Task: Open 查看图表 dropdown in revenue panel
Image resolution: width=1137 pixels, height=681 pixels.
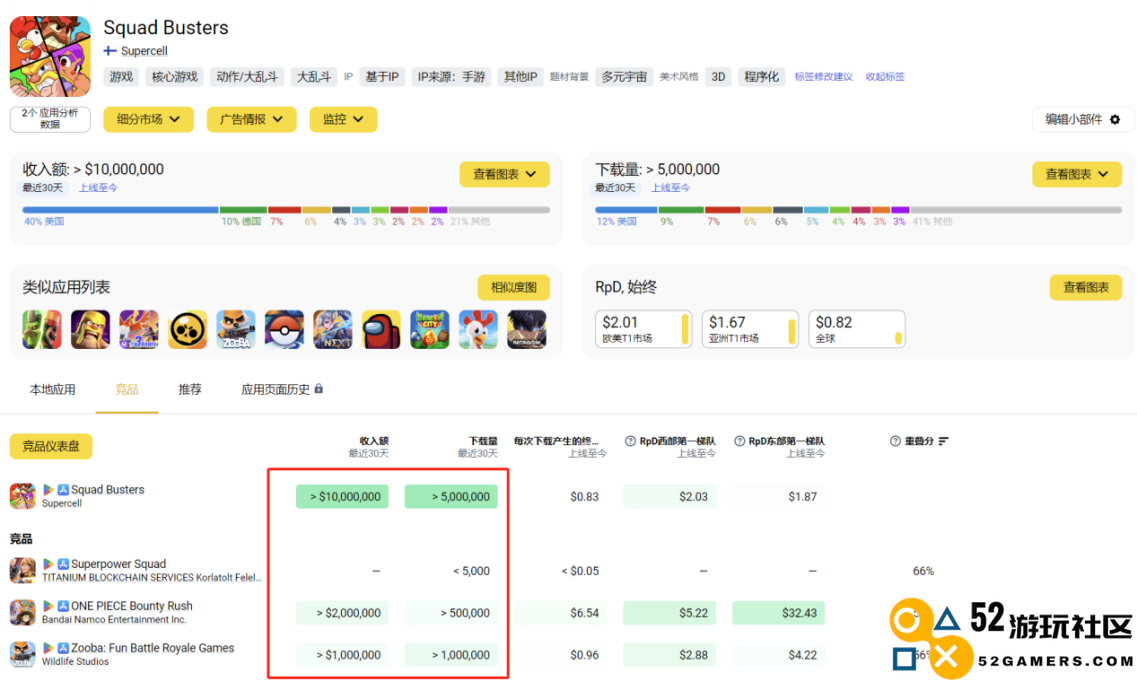Action: point(504,174)
